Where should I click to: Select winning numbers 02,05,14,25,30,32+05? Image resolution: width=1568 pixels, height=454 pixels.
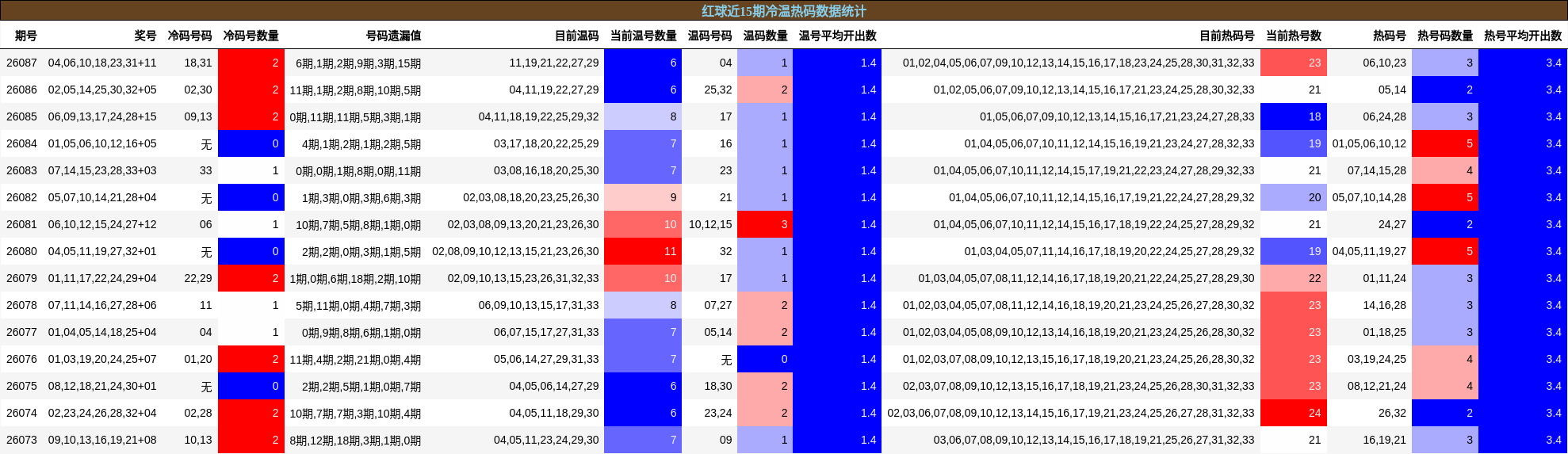[x=102, y=90]
